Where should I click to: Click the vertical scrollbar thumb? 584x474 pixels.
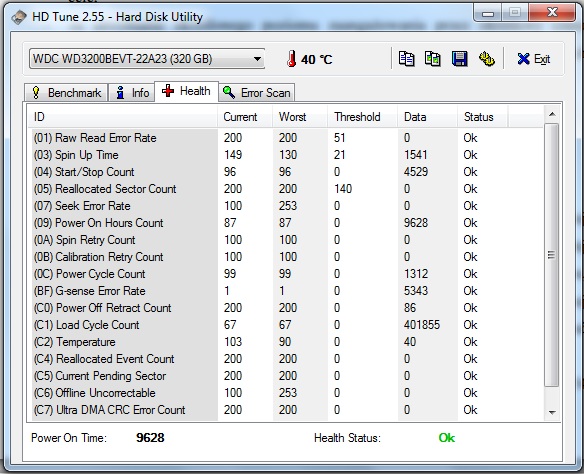click(x=552, y=255)
